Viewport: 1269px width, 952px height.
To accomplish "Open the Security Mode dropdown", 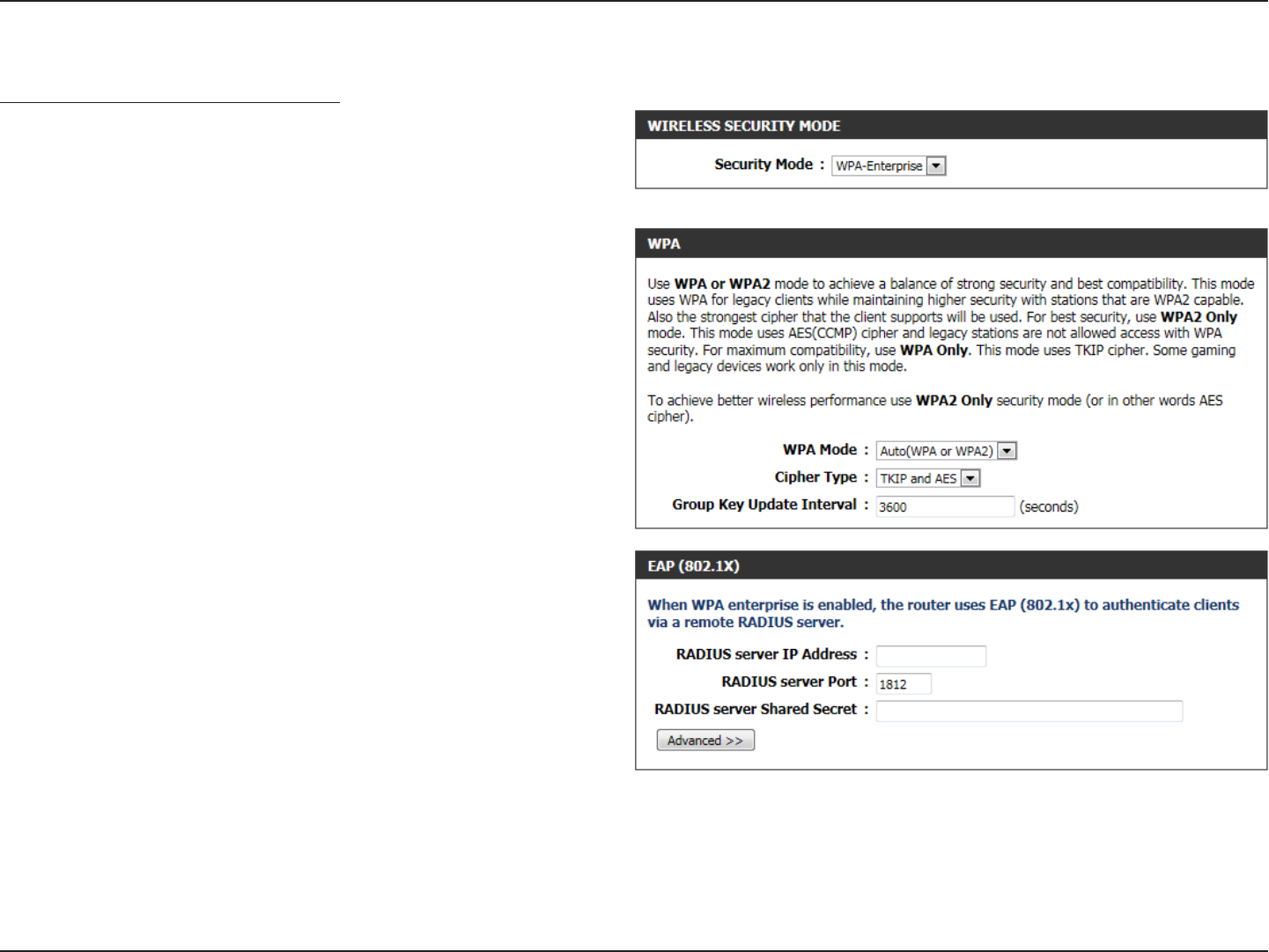I will (x=889, y=166).
